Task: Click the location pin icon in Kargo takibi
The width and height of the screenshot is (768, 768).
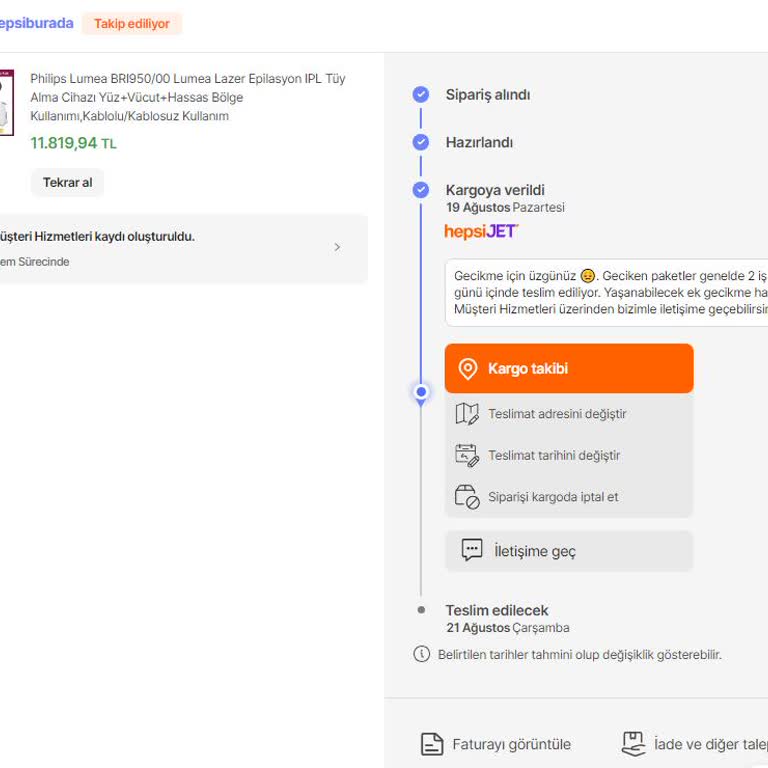Action: [x=467, y=369]
